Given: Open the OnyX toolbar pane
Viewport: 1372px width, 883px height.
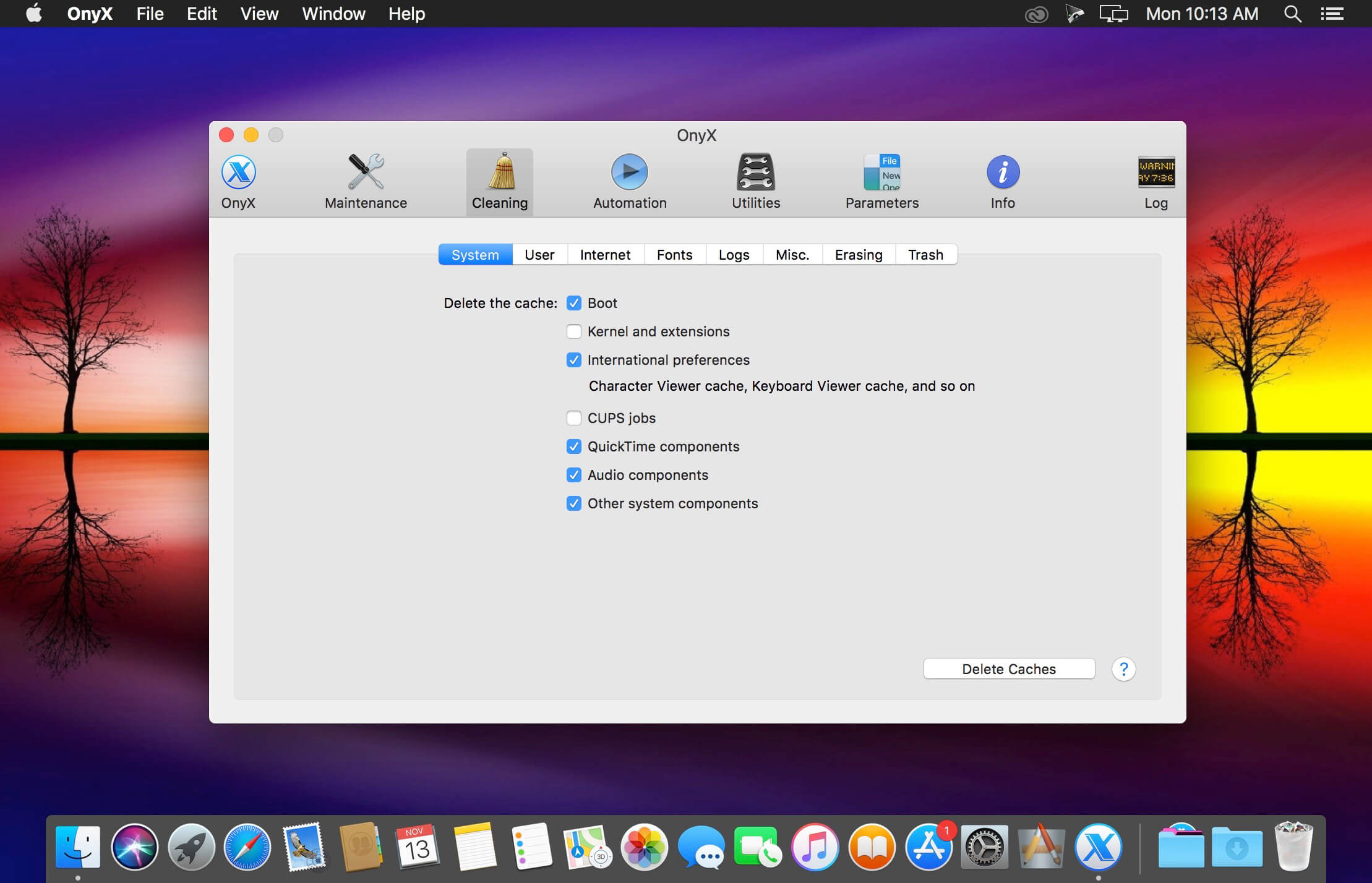Looking at the screenshot, I should [x=238, y=182].
